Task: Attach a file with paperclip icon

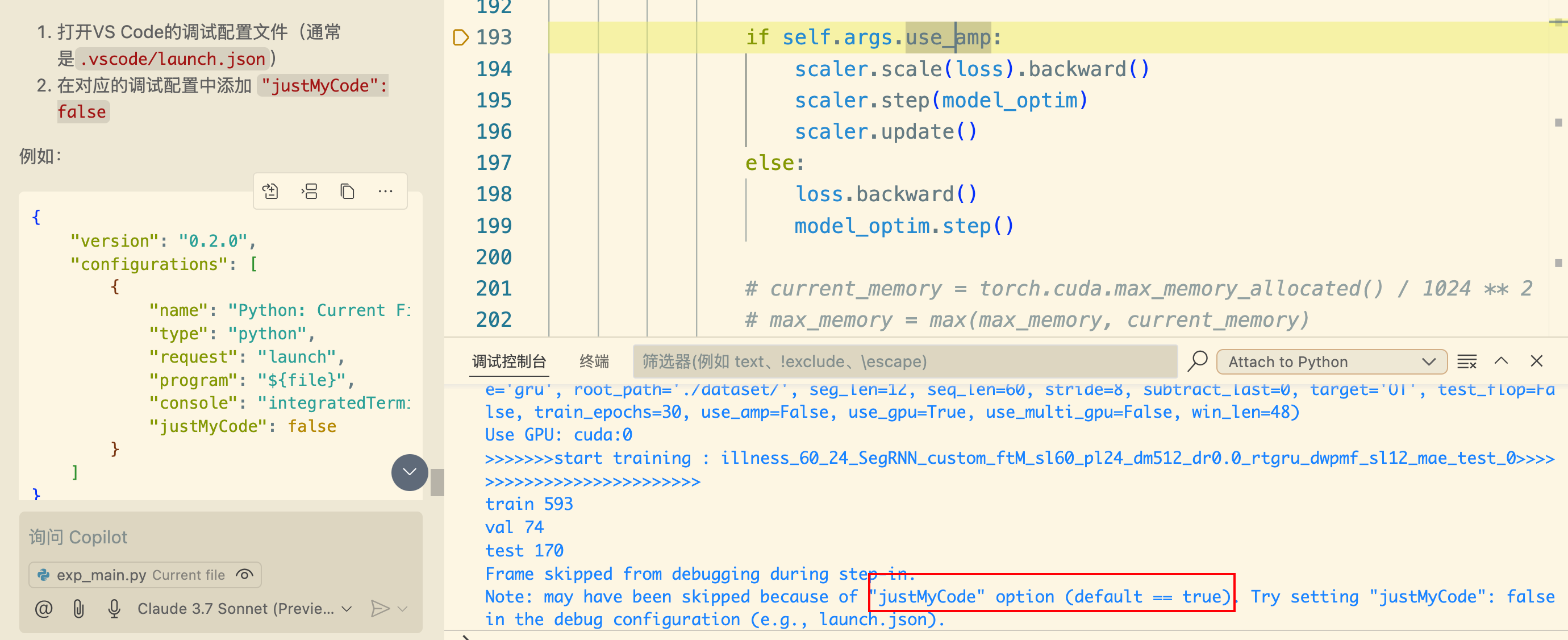Action: (x=78, y=608)
